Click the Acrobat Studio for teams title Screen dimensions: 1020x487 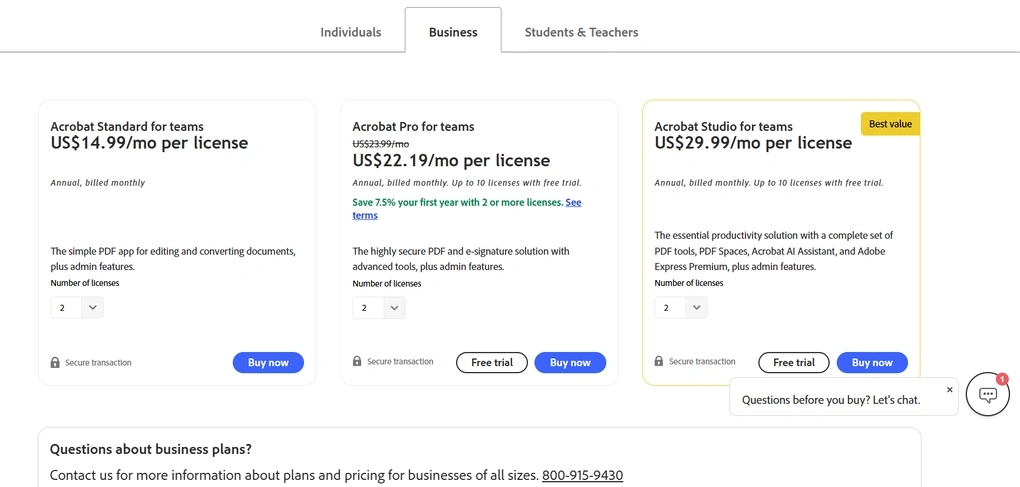[x=723, y=126]
